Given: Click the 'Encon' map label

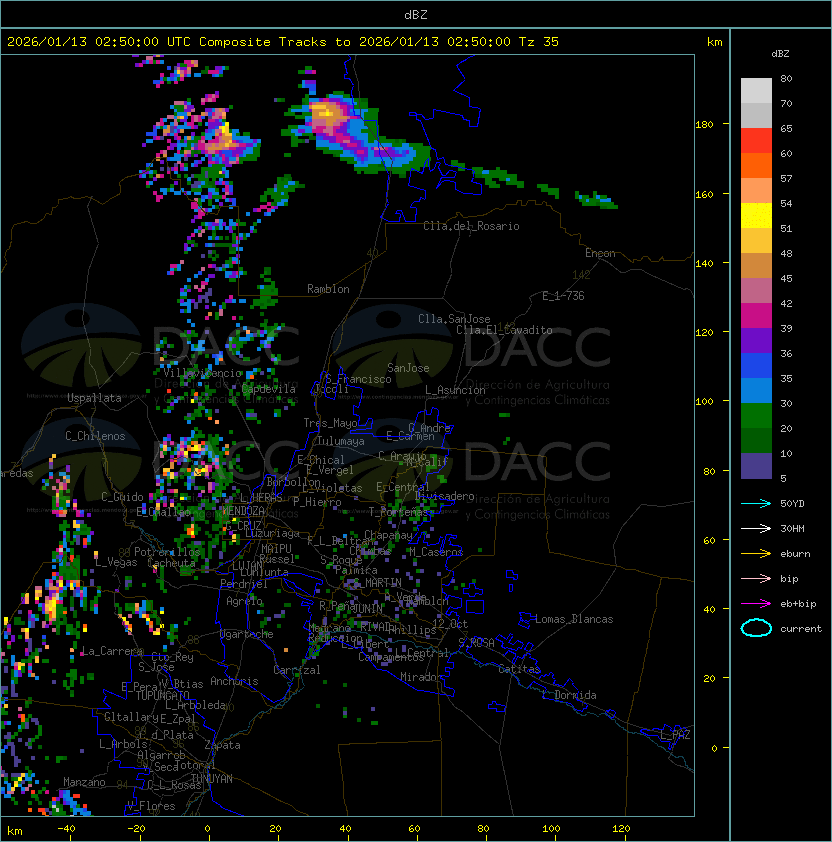Looking at the screenshot, I should coord(600,253).
